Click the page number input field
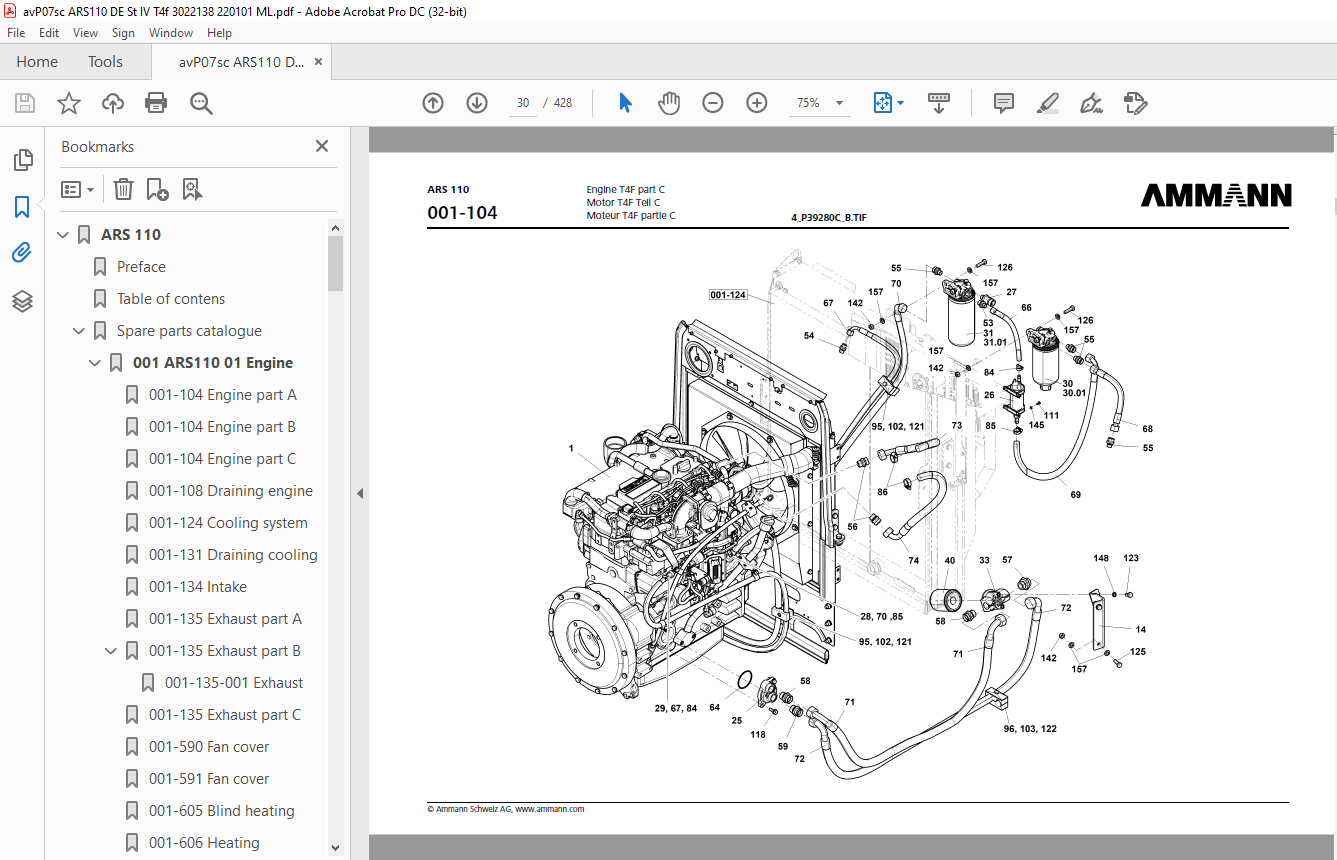This screenshot has width=1337, height=860. 523,103
